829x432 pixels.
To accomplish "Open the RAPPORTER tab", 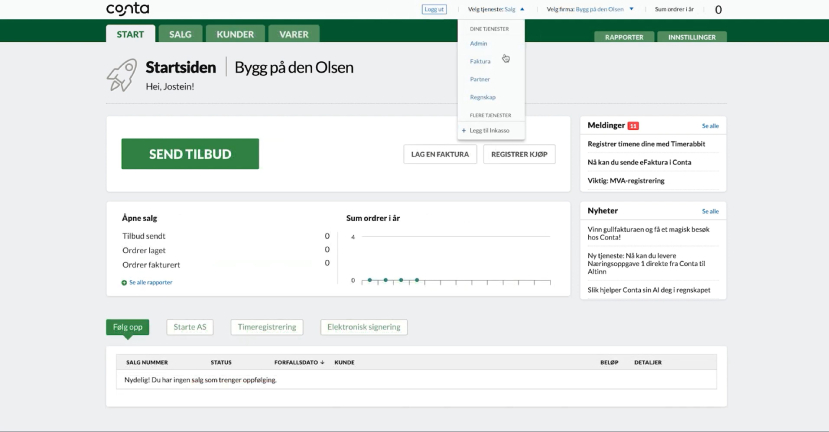I will click(624, 37).
